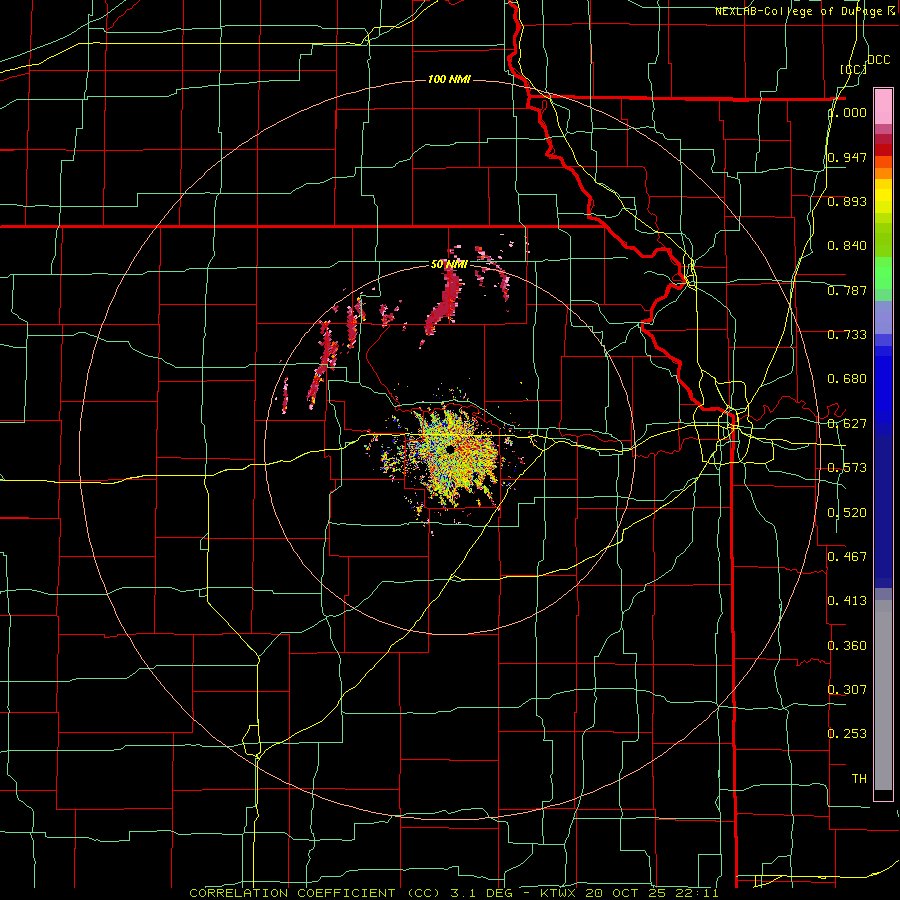Screen dimensions: 900x900
Task: Click the 0.360 scale value
Action: tap(847, 646)
